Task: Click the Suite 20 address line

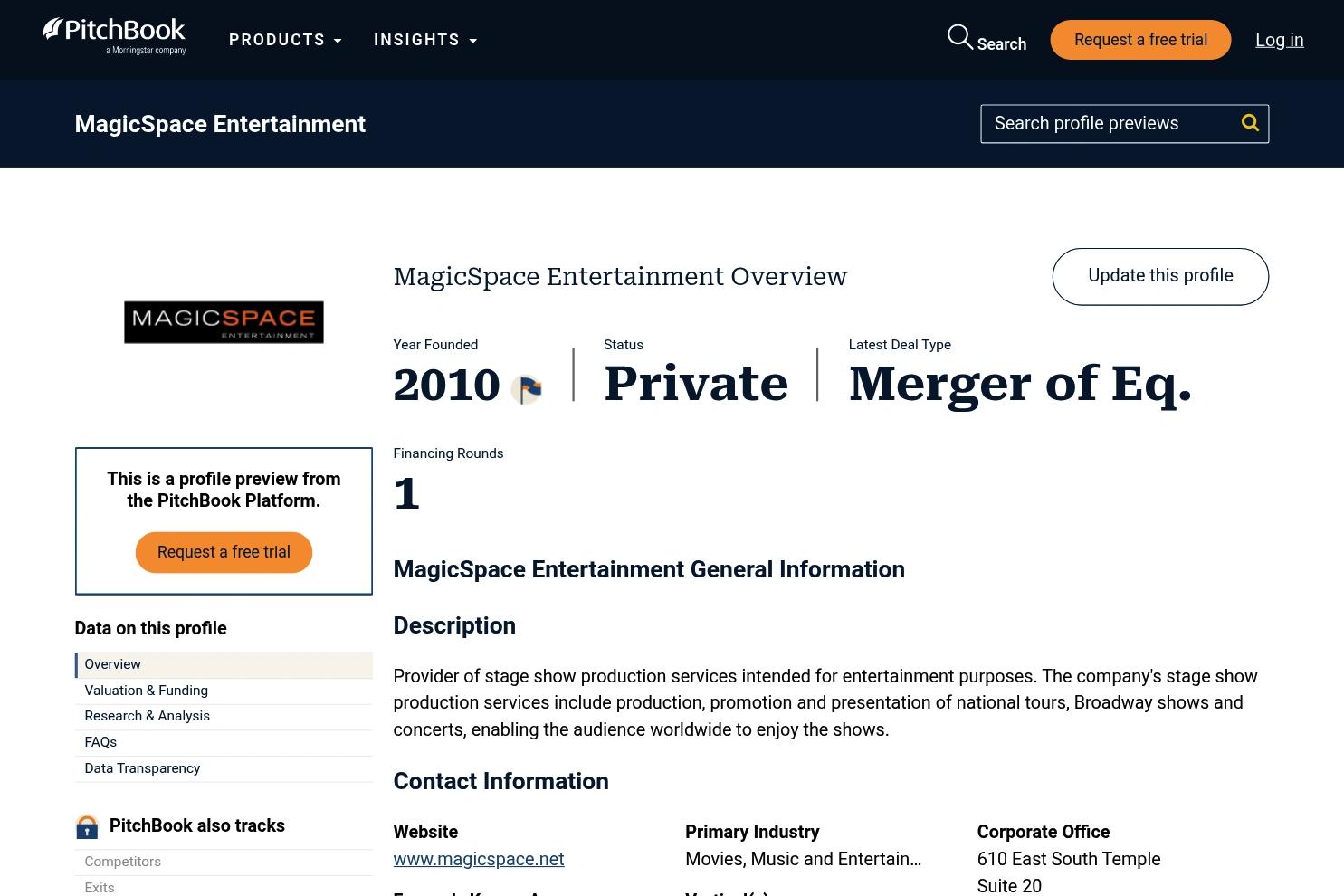Action: pos(1009,886)
